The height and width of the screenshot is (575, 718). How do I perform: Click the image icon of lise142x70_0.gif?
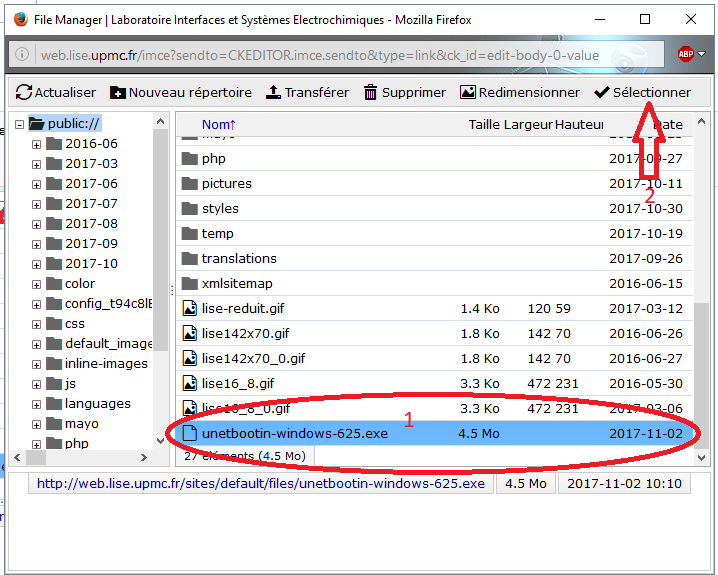click(190, 358)
